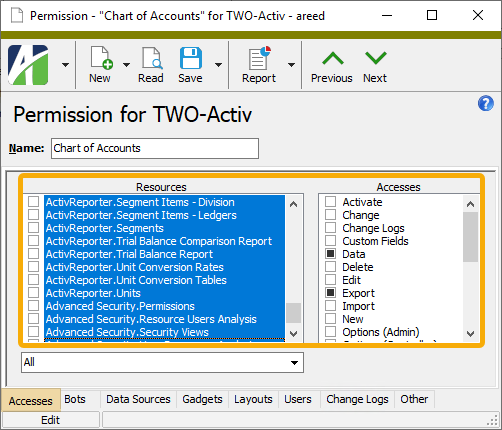Toggle the Custom Fields access checkbox

tap(330, 241)
